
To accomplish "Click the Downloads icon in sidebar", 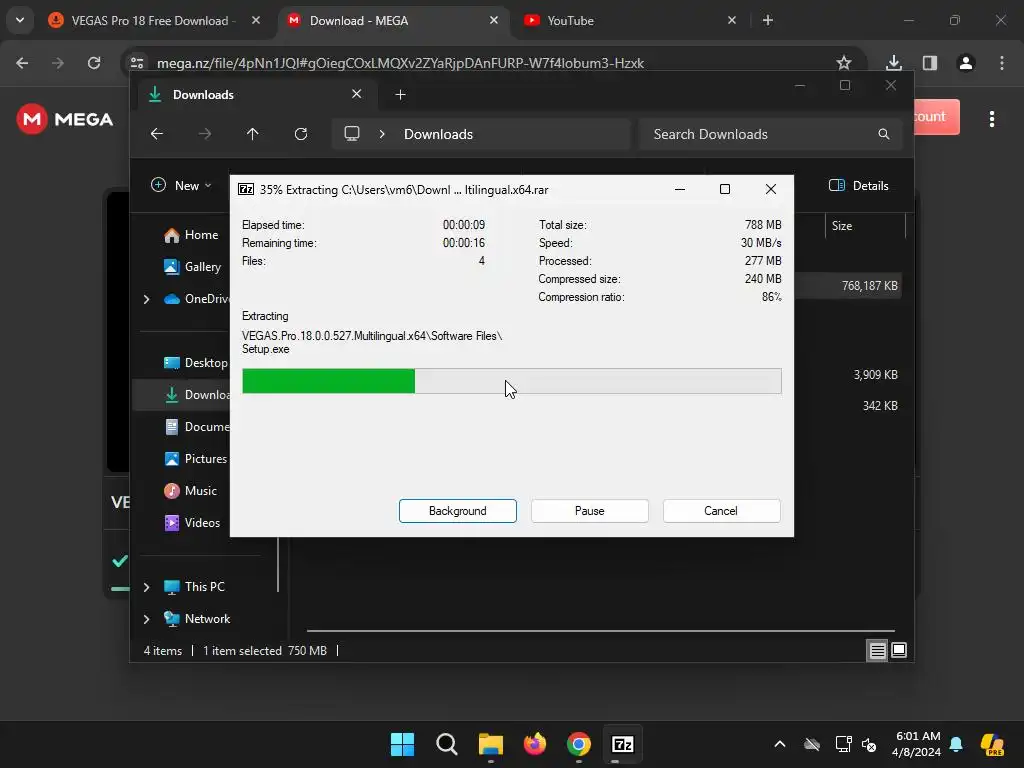I will 171,395.
